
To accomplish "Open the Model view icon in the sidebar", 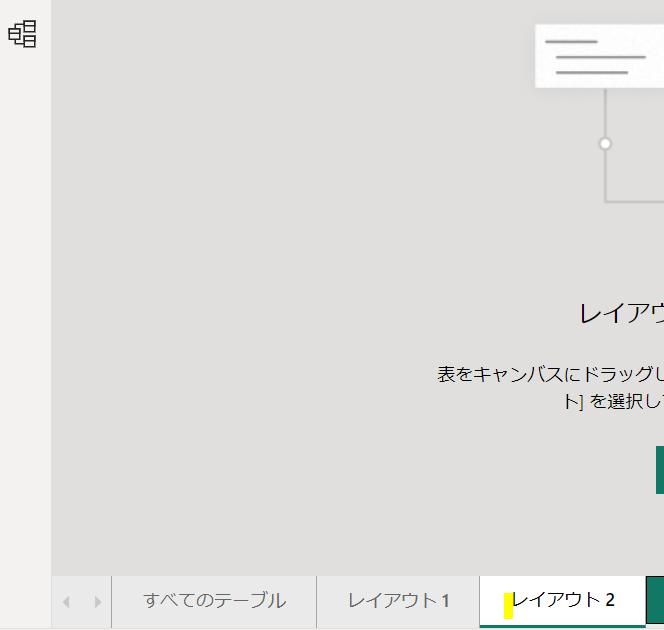I will coord(22,34).
